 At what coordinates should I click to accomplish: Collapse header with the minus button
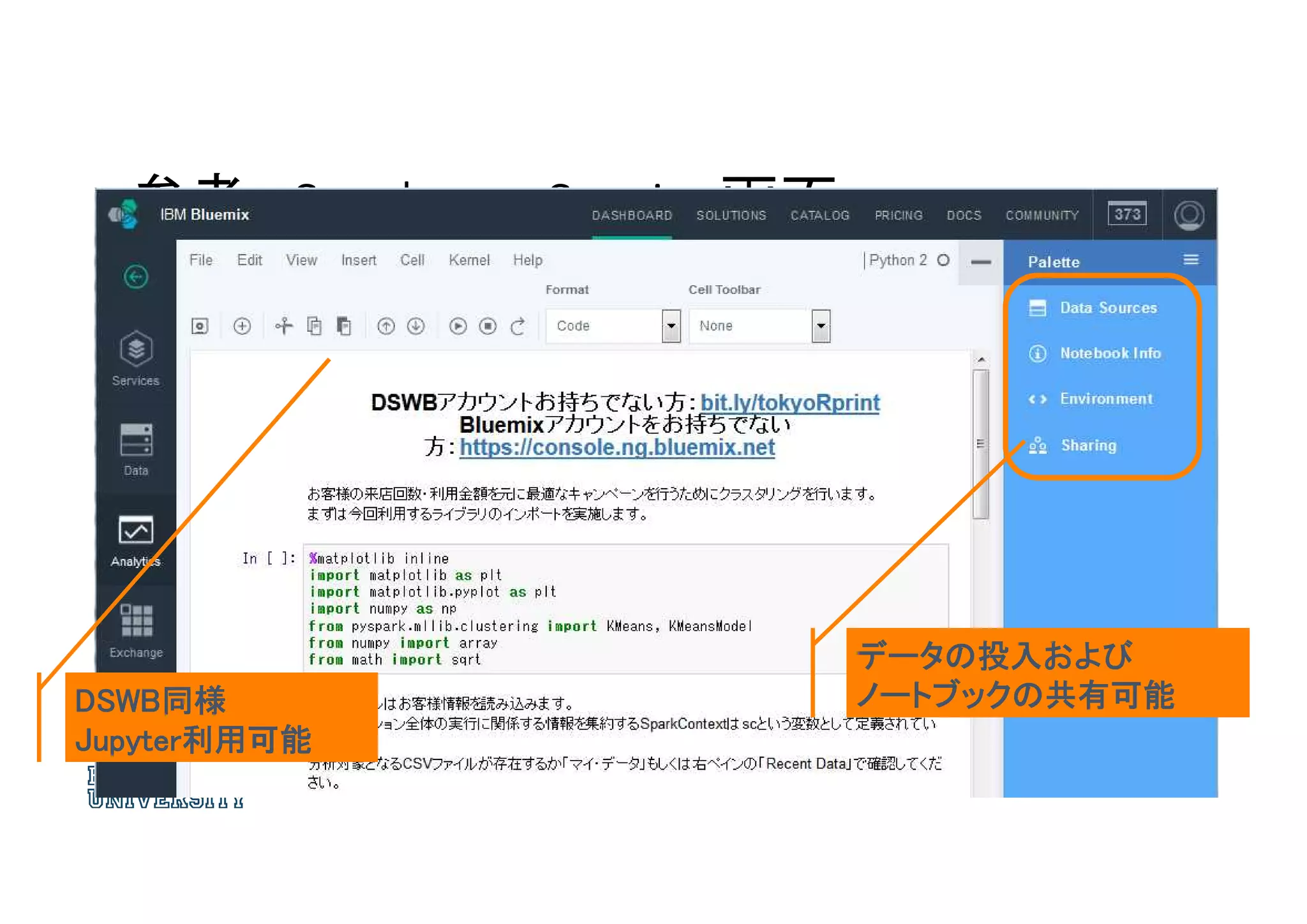pos(981,262)
